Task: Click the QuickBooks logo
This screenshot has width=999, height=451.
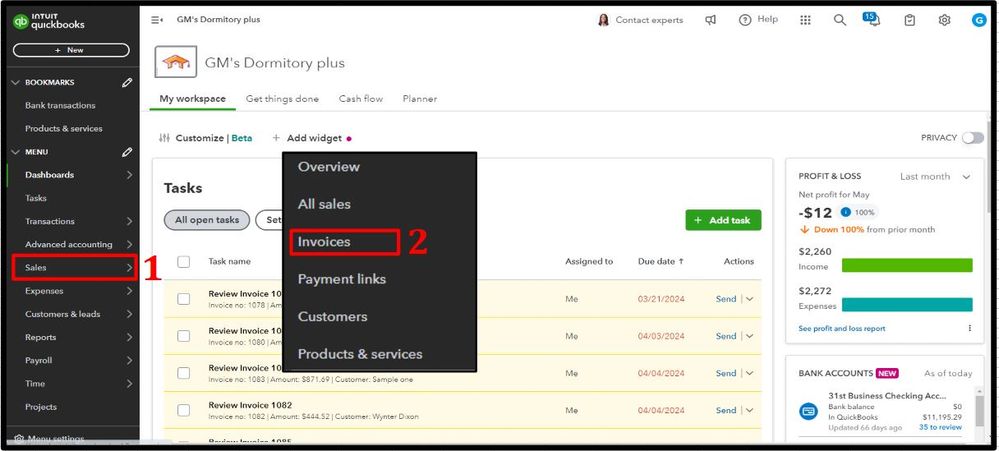Action: [48, 22]
